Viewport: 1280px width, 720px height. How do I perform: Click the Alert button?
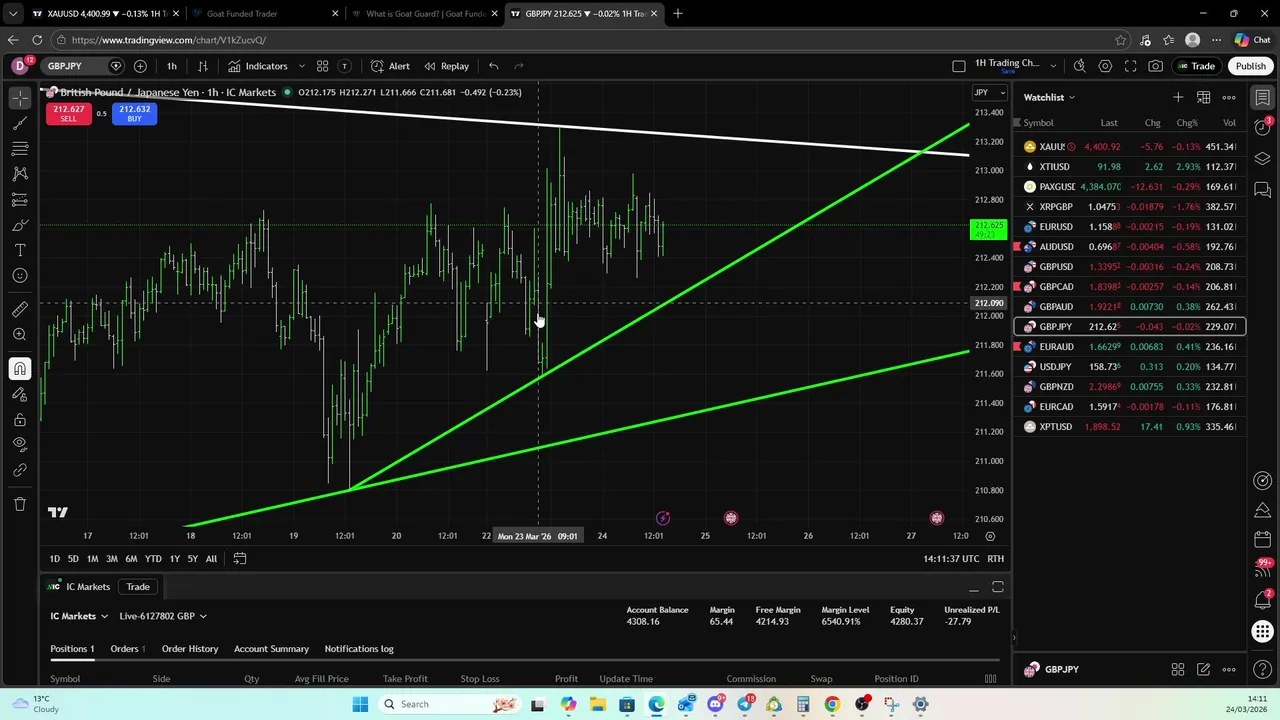click(390, 66)
